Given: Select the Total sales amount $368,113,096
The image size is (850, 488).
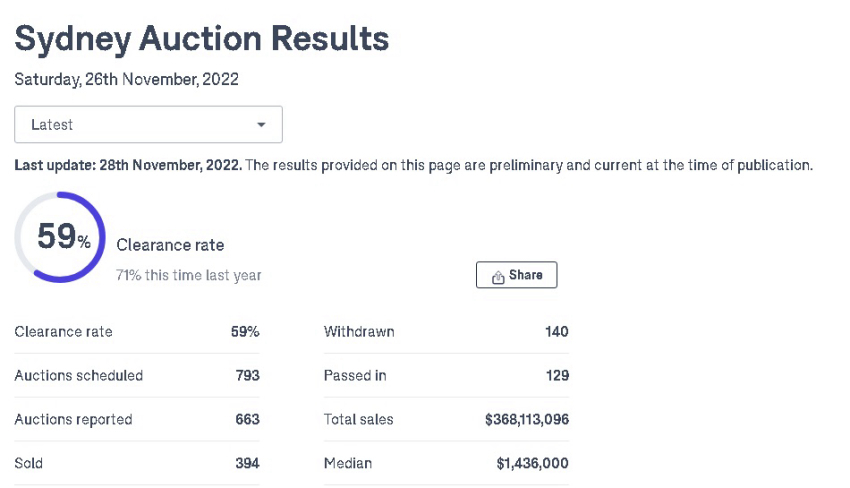Looking at the screenshot, I should [x=526, y=420].
